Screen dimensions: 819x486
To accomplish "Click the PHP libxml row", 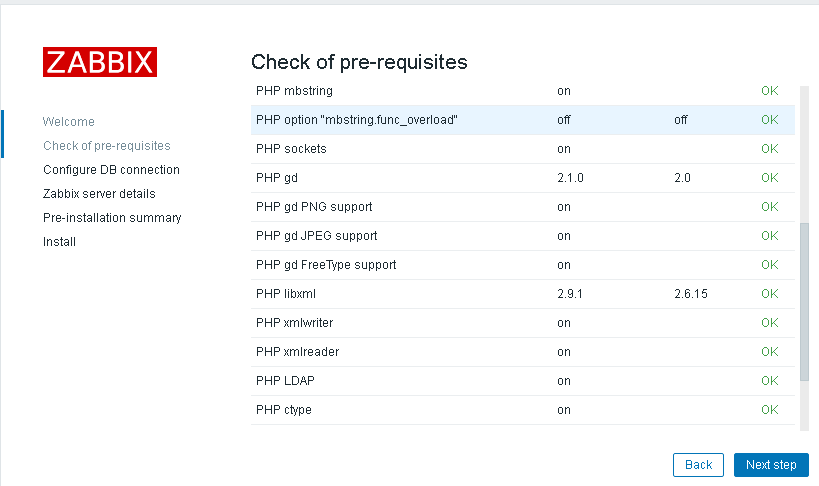I will point(523,294).
